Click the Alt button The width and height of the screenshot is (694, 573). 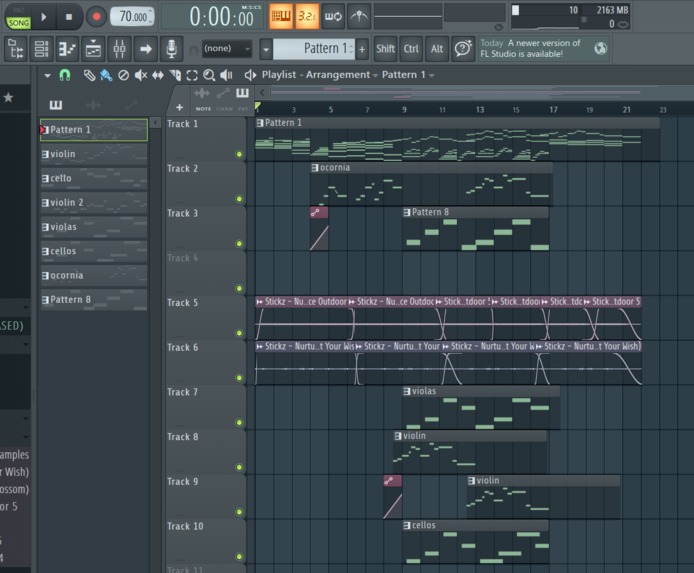[x=437, y=49]
